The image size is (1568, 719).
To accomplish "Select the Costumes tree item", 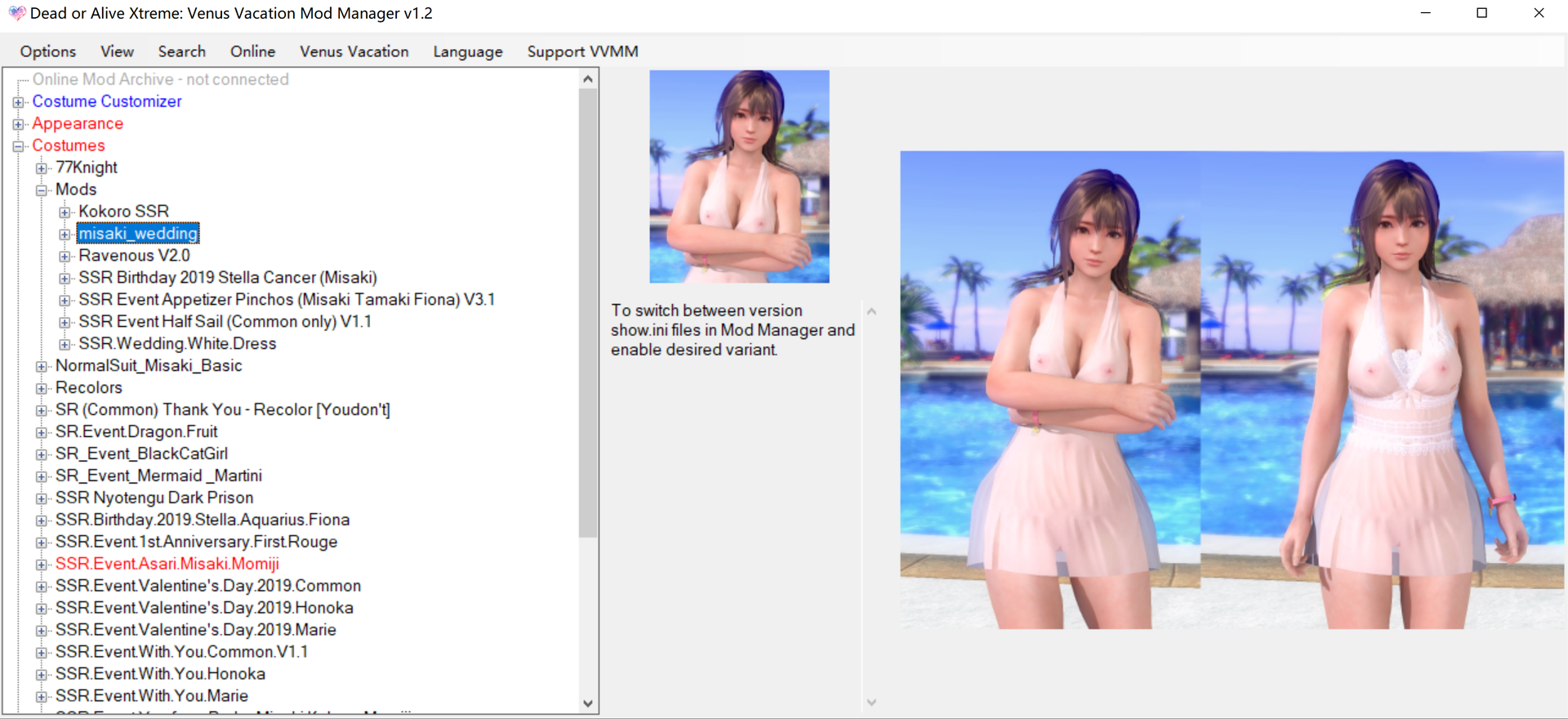I will 69,145.
